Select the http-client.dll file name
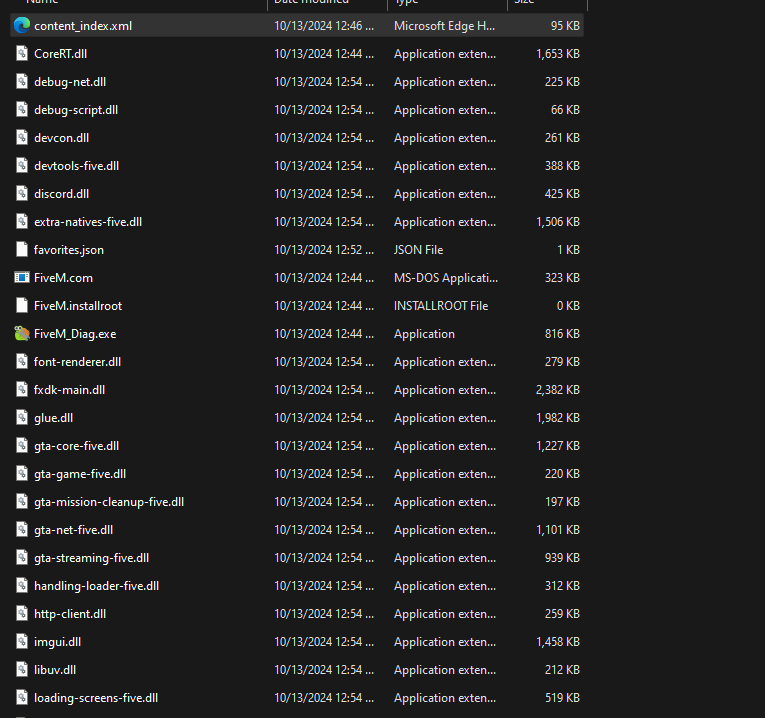The width and height of the screenshot is (765, 718). [70, 614]
